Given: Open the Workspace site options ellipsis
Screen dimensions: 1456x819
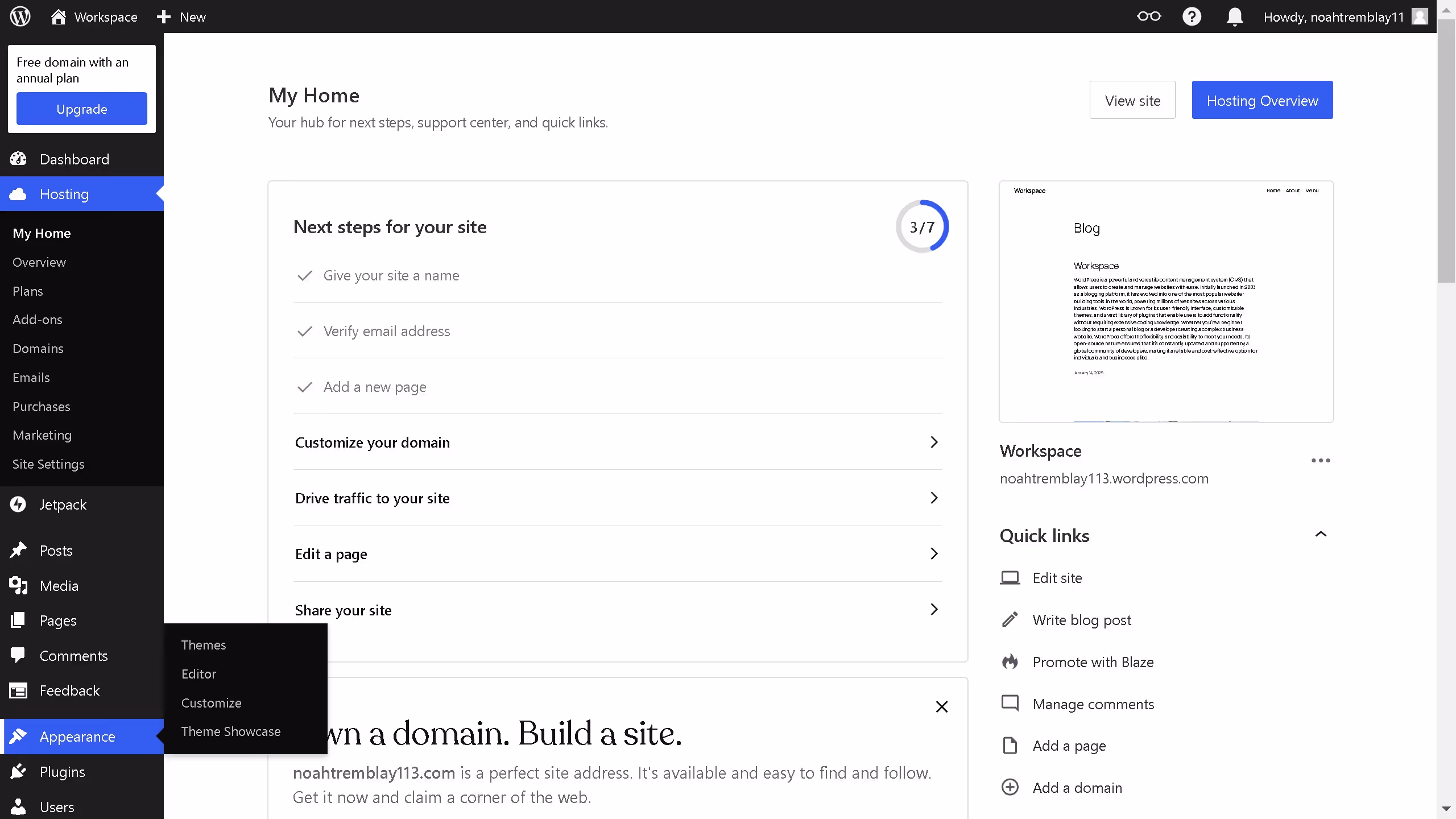Looking at the screenshot, I should tap(1321, 460).
